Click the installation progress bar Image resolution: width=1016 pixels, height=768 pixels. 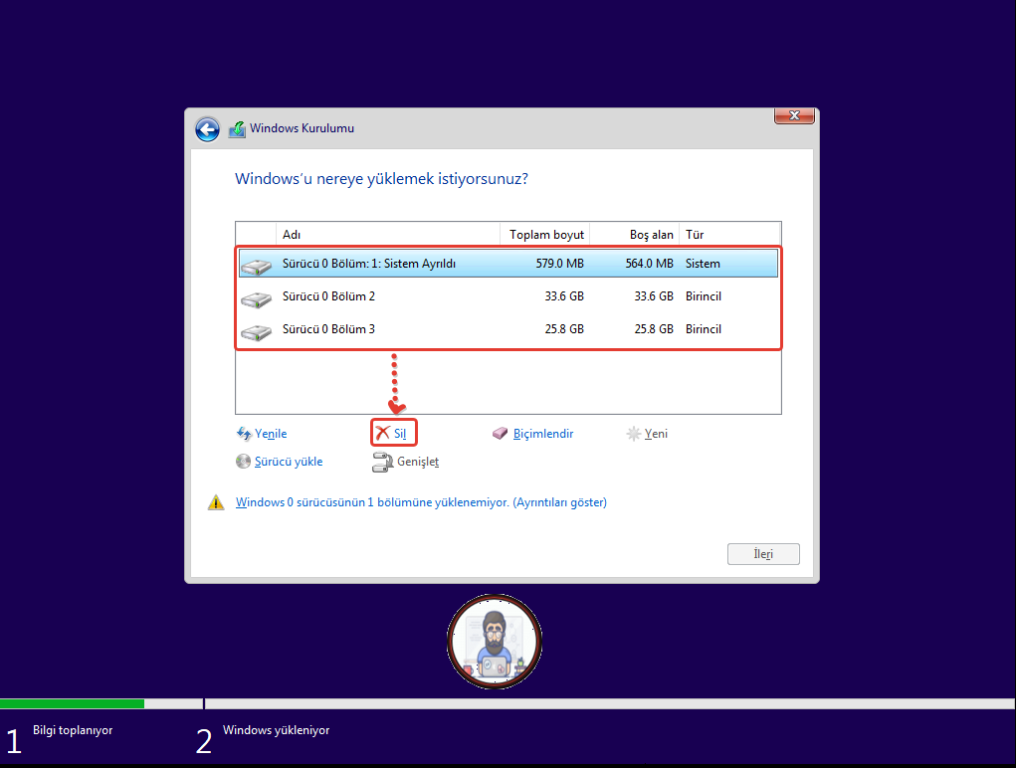tap(508, 704)
